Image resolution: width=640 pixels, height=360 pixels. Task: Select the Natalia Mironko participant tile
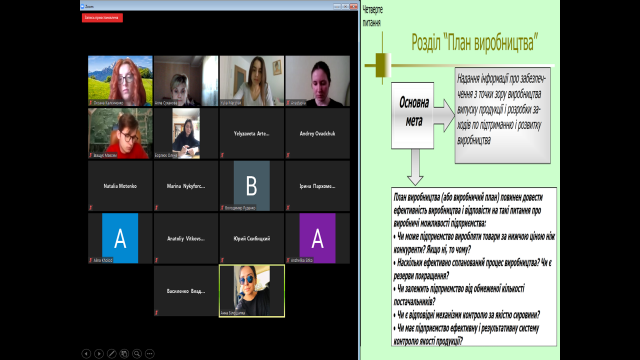(120, 186)
